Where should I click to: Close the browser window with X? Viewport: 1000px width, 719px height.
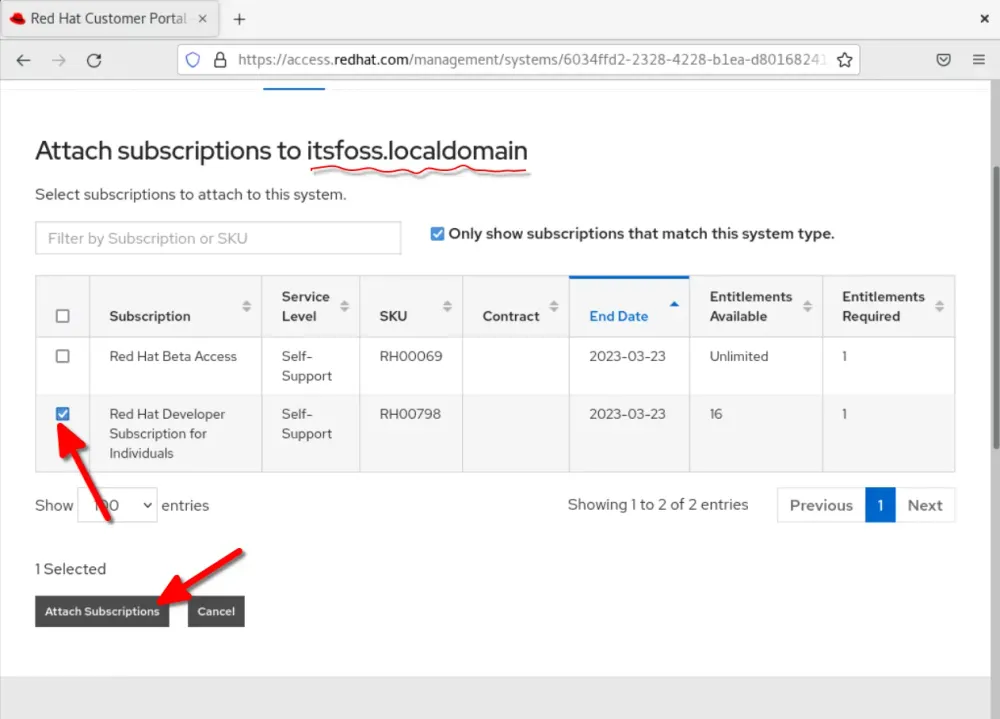984,19
